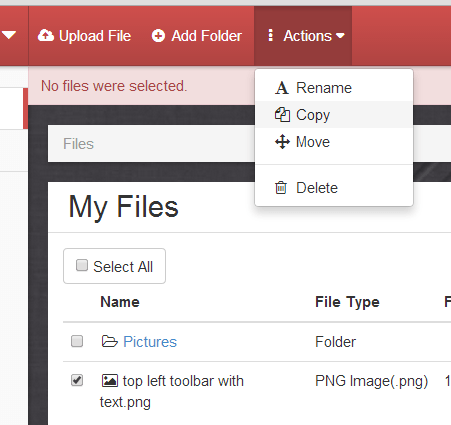The width and height of the screenshot is (451, 425).
Task: Click the letter A Rename icon
Action: click(282, 88)
